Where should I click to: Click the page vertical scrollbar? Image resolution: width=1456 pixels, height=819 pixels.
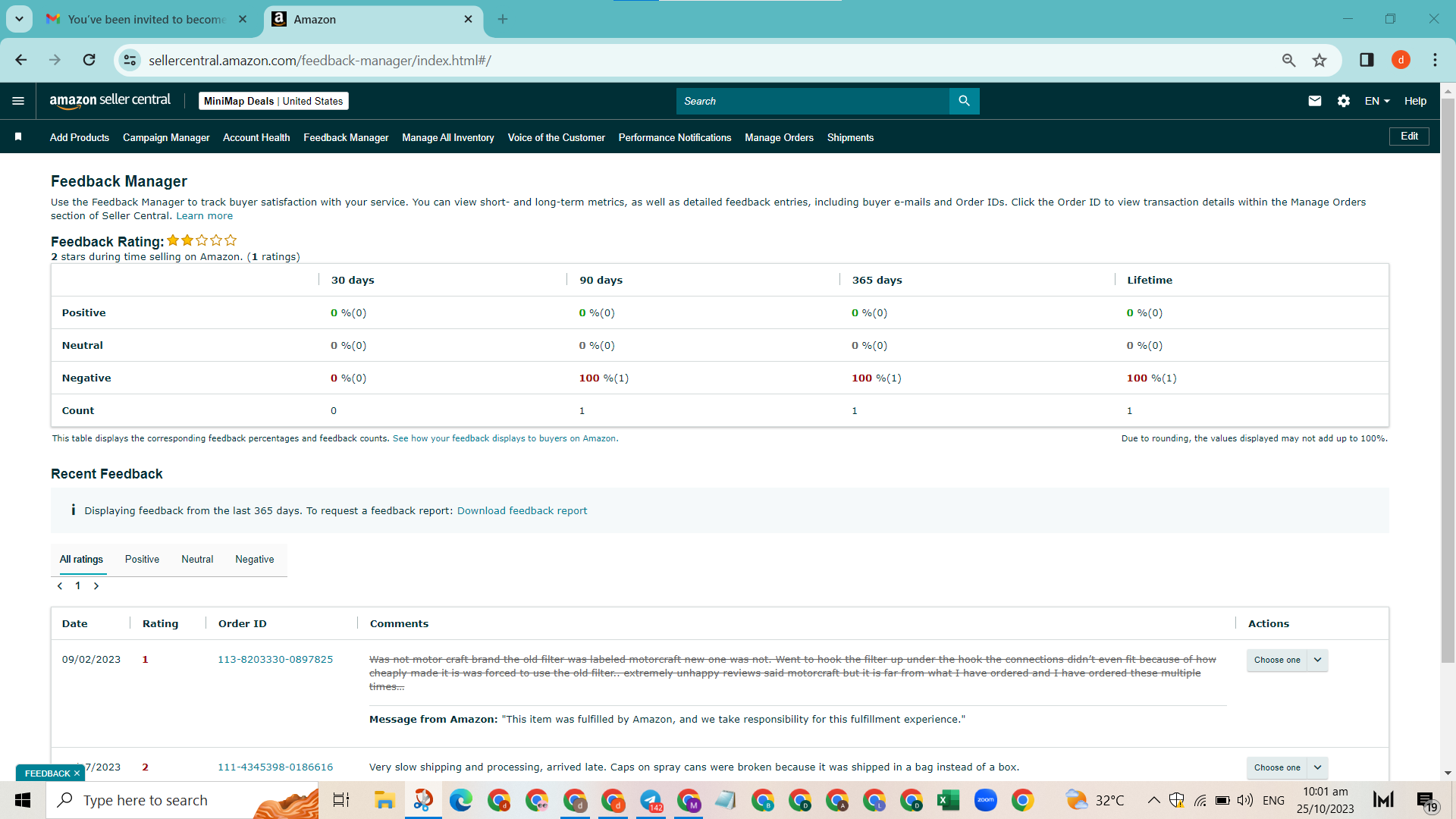pos(1447,379)
